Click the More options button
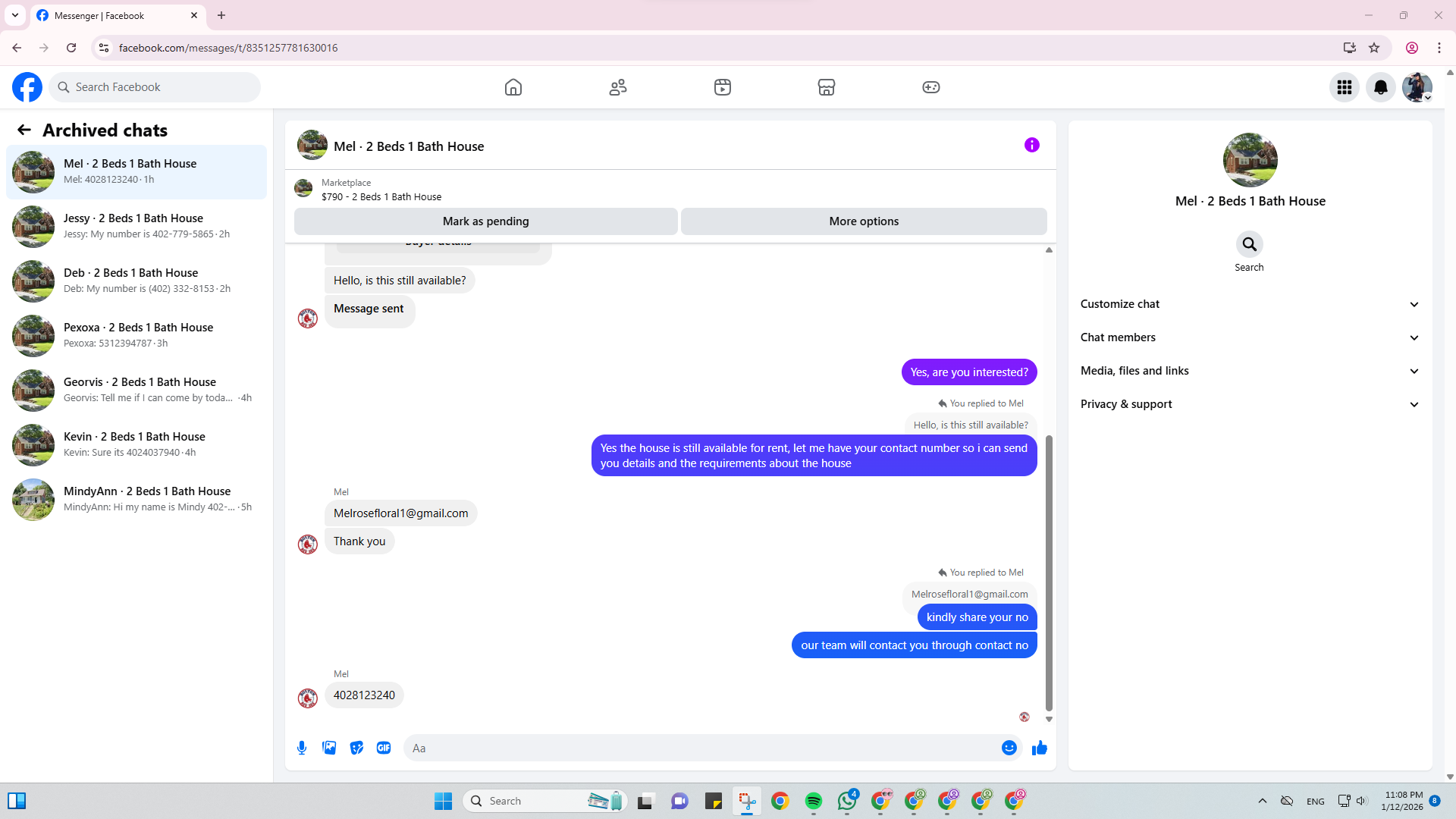 [864, 221]
